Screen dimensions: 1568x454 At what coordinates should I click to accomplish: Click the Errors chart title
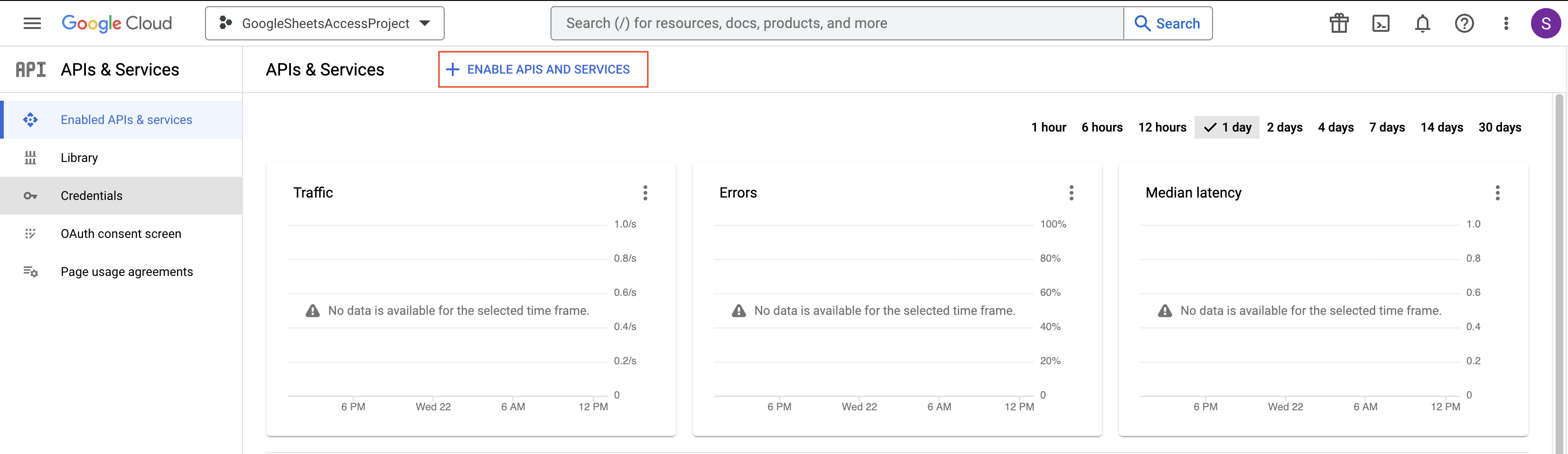point(738,192)
